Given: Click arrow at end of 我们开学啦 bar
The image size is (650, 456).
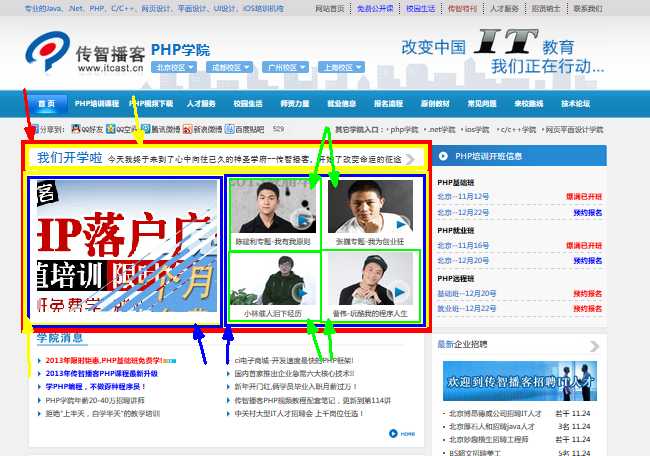Looking at the screenshot, I should 410,159.
